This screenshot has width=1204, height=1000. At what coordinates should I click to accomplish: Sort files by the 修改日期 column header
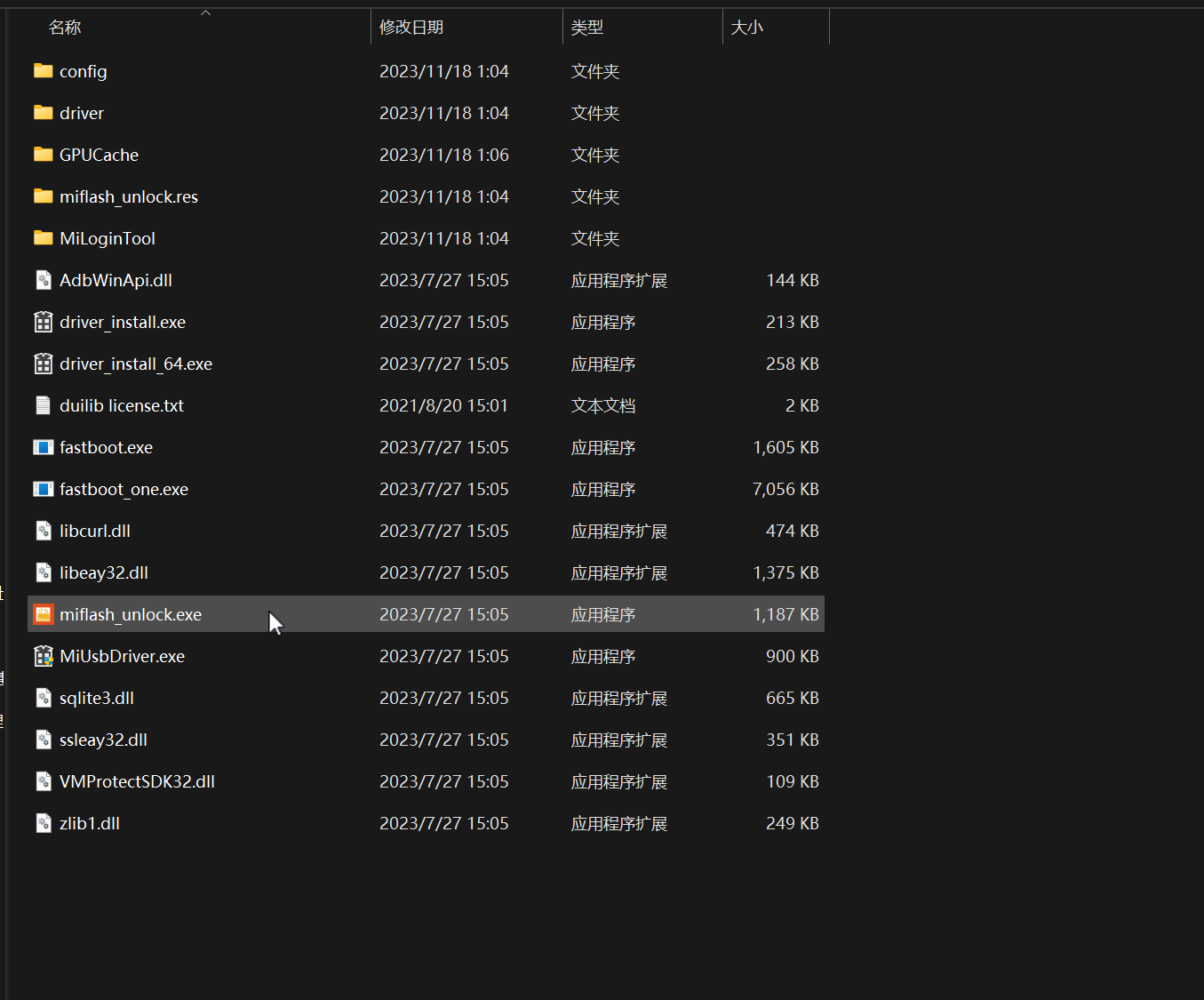(411, 28)
